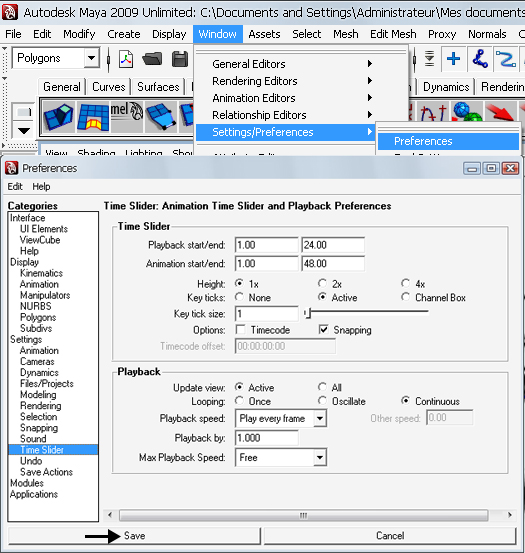Click the blue plane shelf icon
This screenshot has height=553, width=525.
(x=161, y=117)
